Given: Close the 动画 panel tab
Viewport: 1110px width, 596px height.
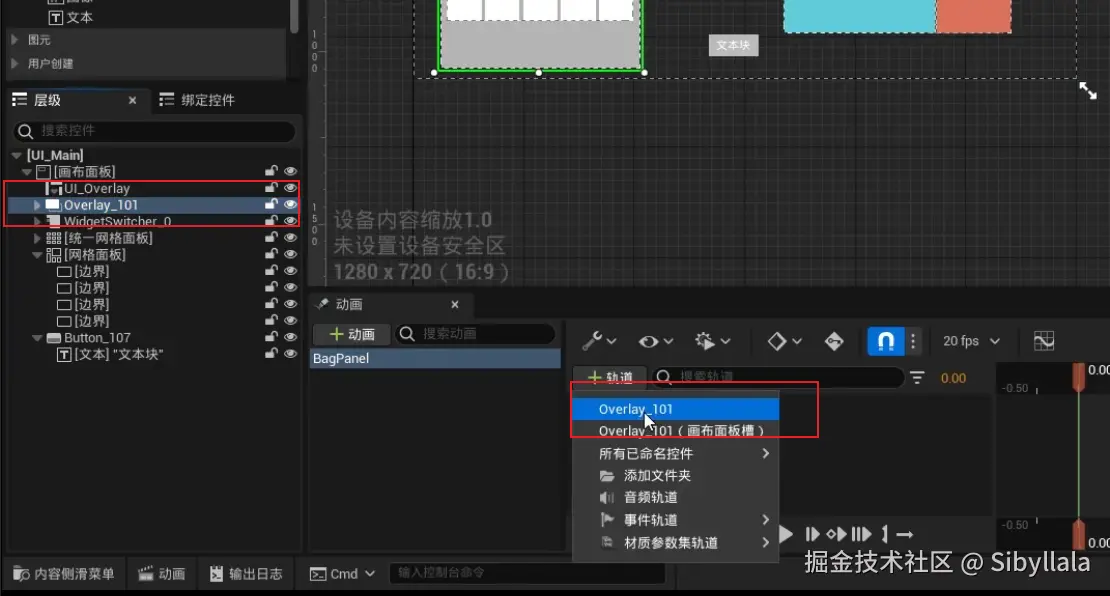Looking at the screenshot, I should pyautogui.click(x=454, y=304).
